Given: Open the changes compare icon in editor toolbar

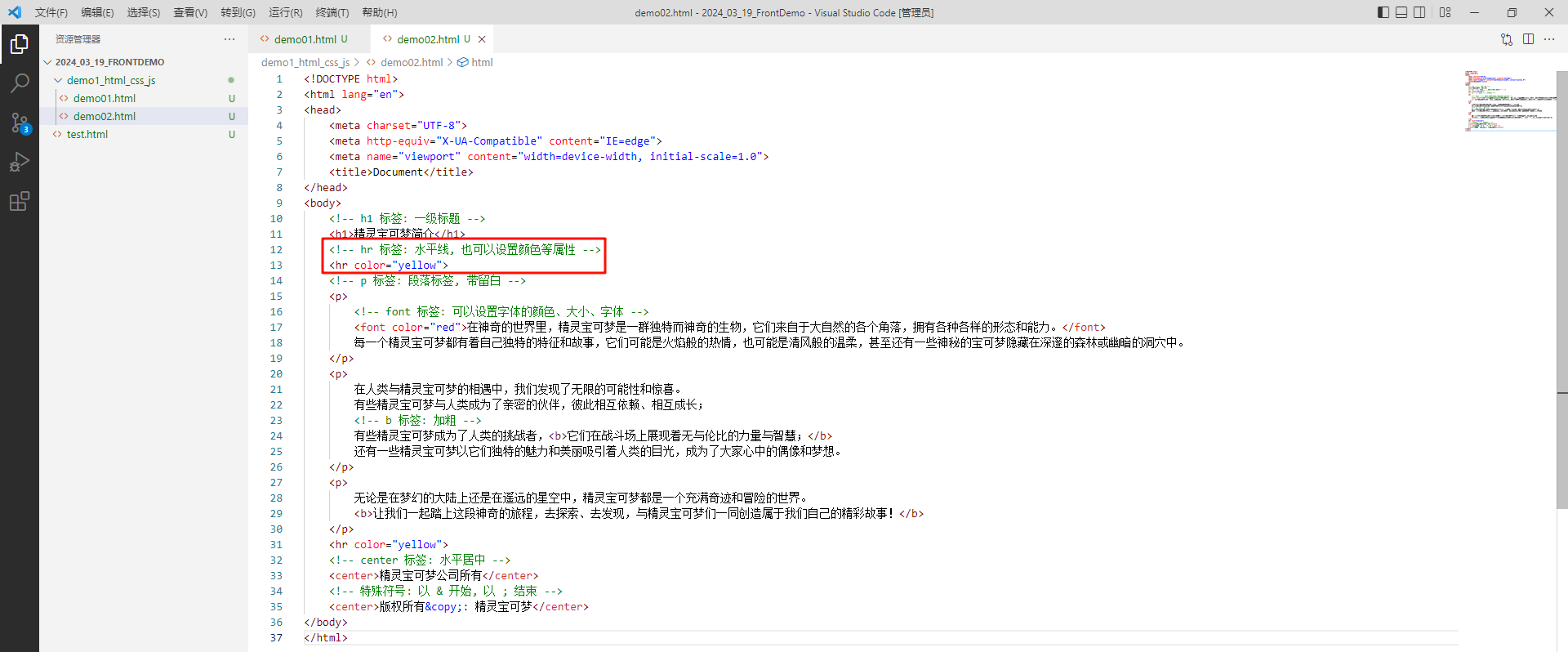Looking at the screenshot, I should point(1507,39).
